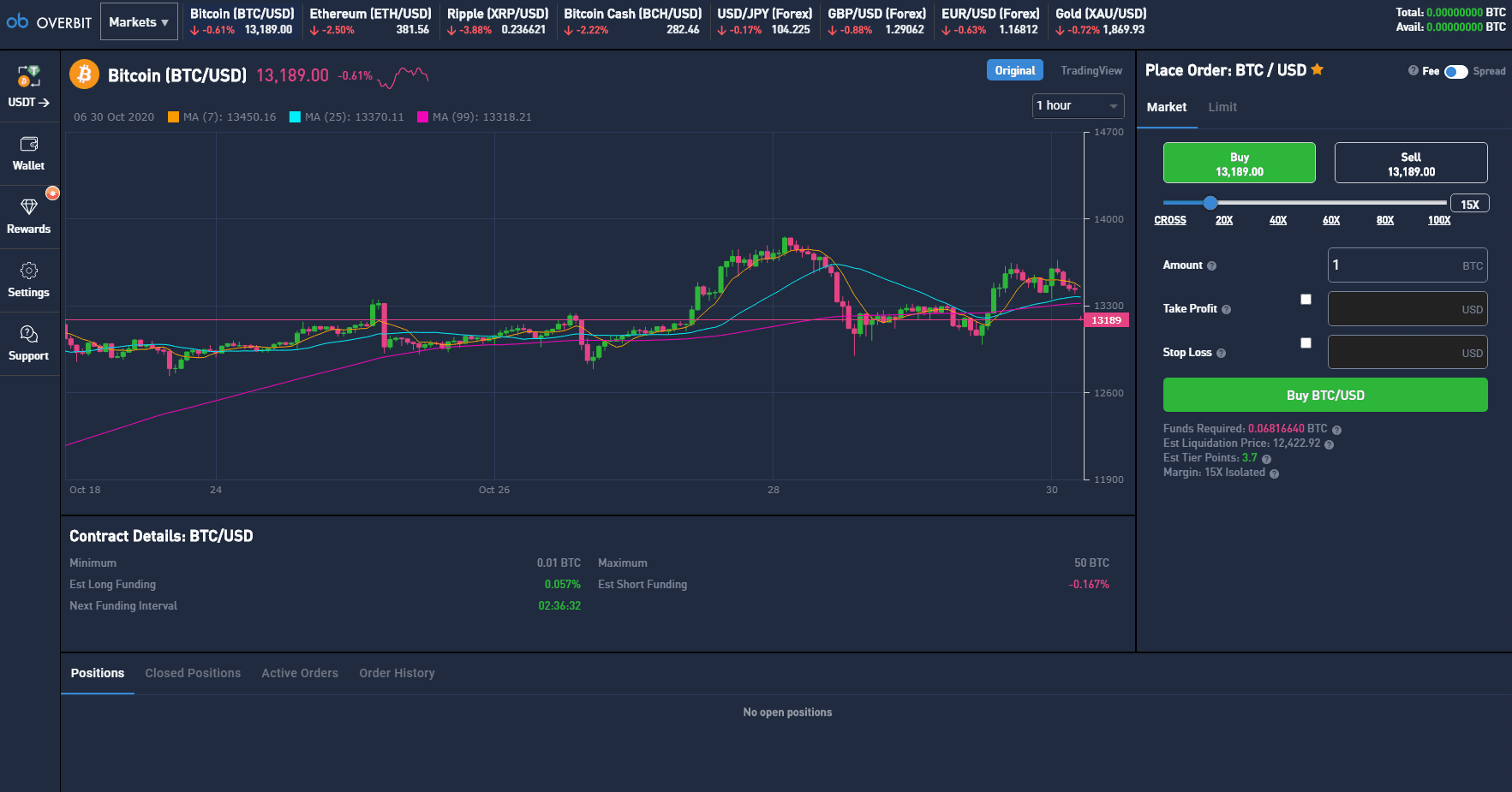Image resolution: width=1512 pixels, height=792 pixels.
Task: Select Ethereum (ETH/USD) in the ticker bar
Action: click(370, 21)
